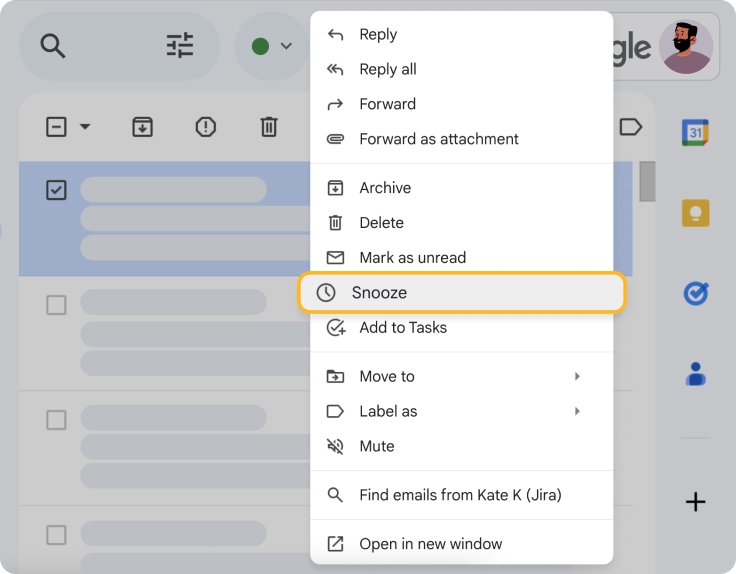Click the email list scrollbar thumb
Image resolution: width=736 pixels, height=574 pixels.
pyautogui.click(x=647, y=181)
